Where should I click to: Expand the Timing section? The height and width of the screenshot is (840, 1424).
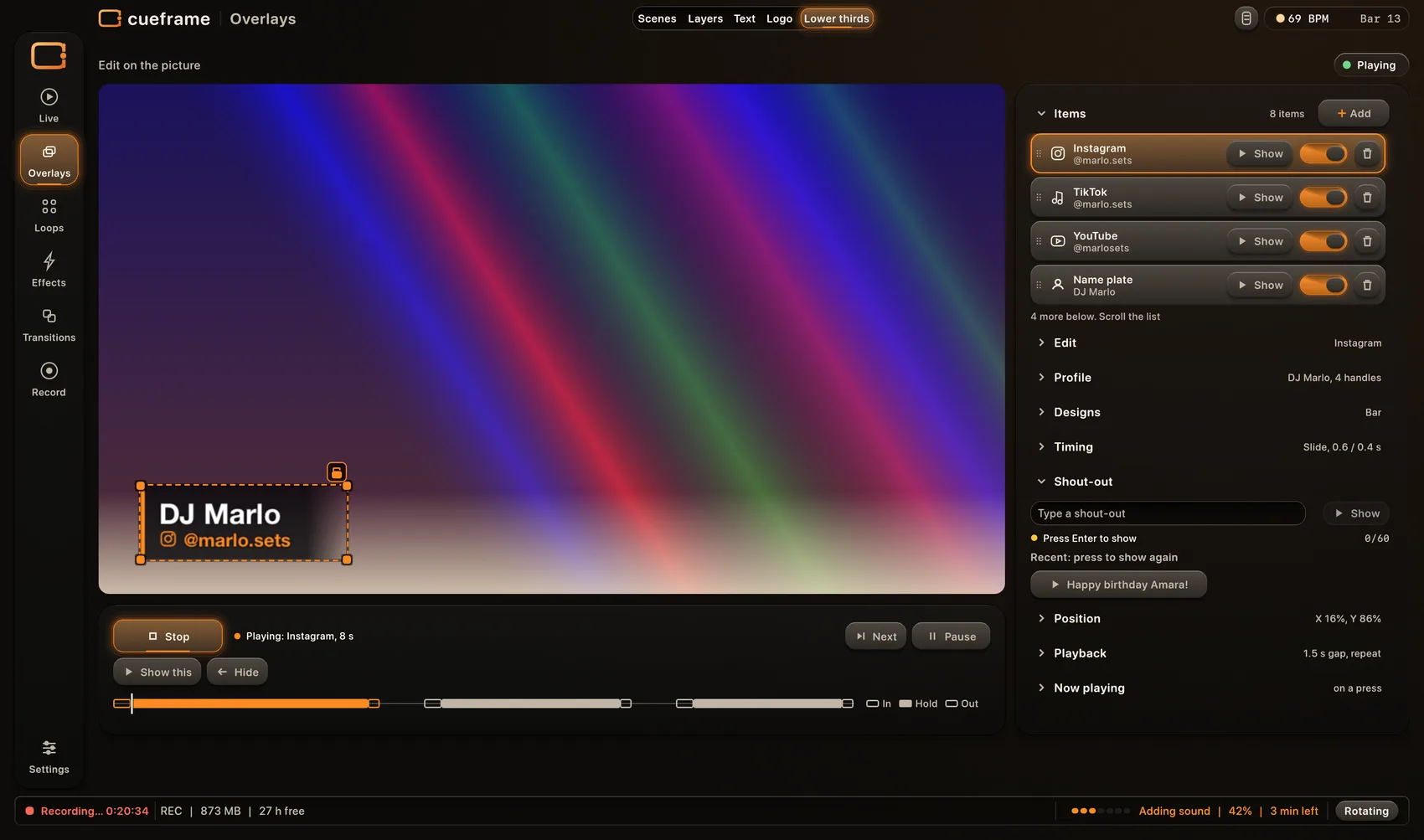click(1210, 447)
